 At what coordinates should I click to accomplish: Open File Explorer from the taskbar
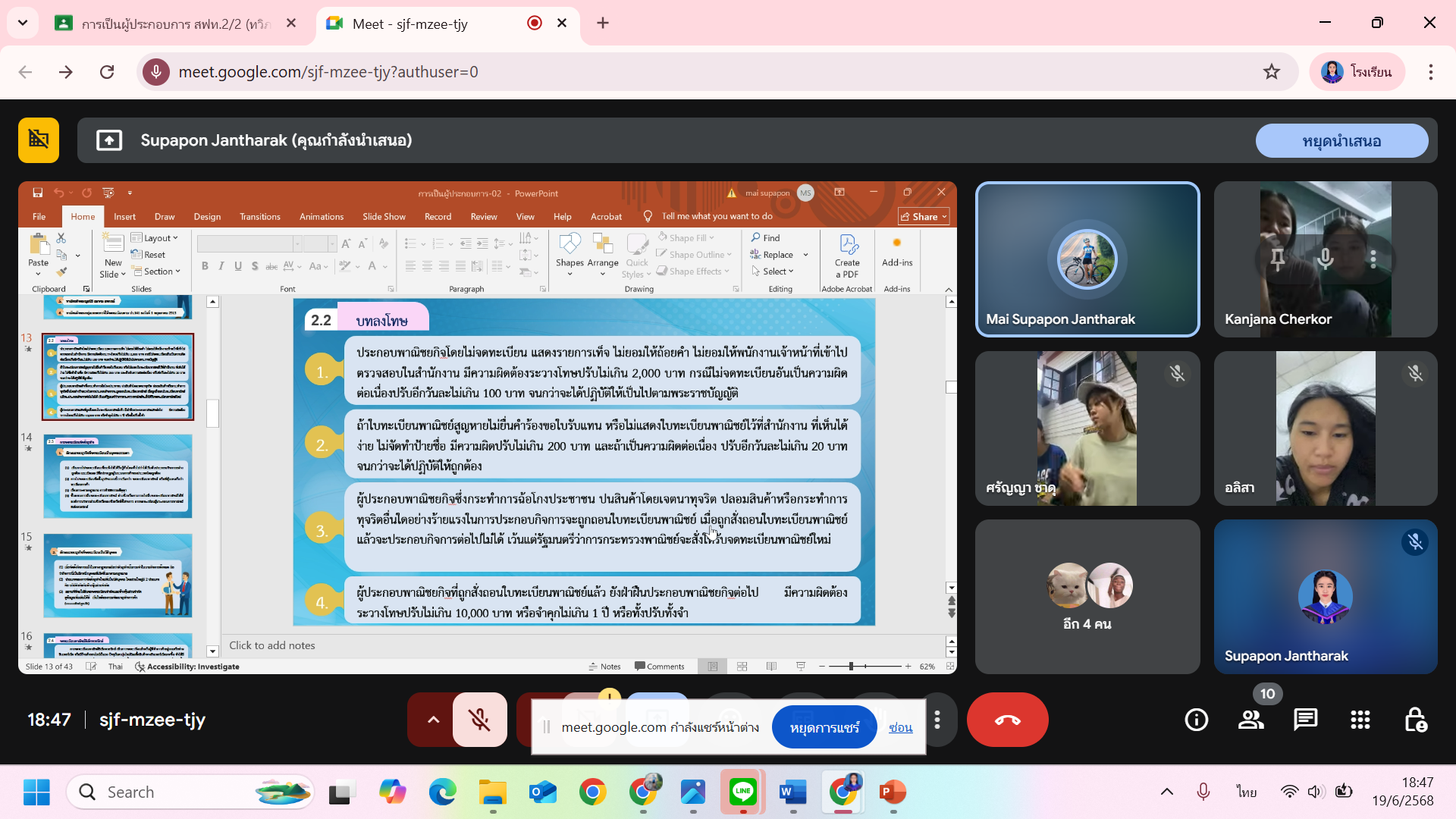493,792
